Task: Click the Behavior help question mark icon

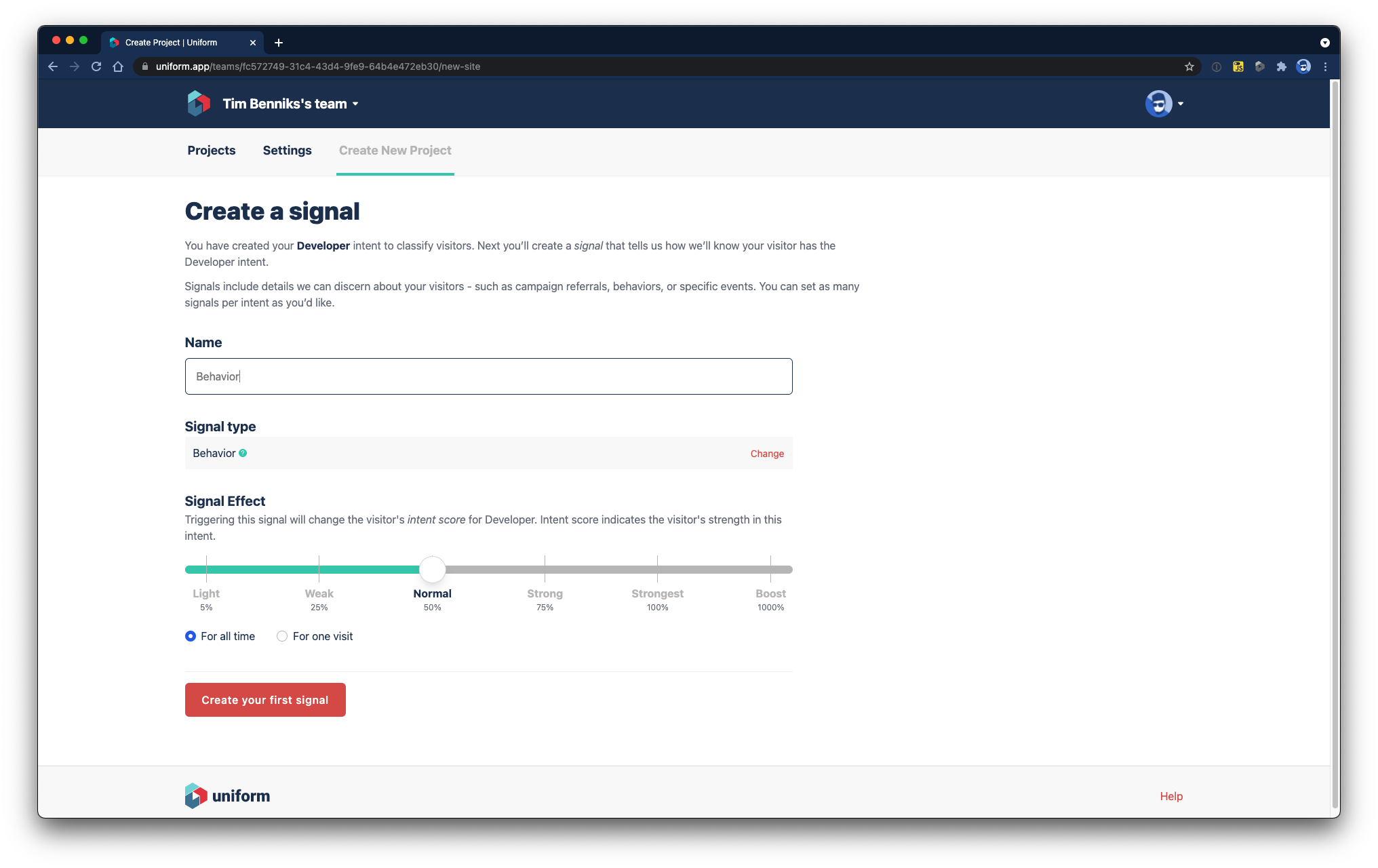Action: [243, 453]
